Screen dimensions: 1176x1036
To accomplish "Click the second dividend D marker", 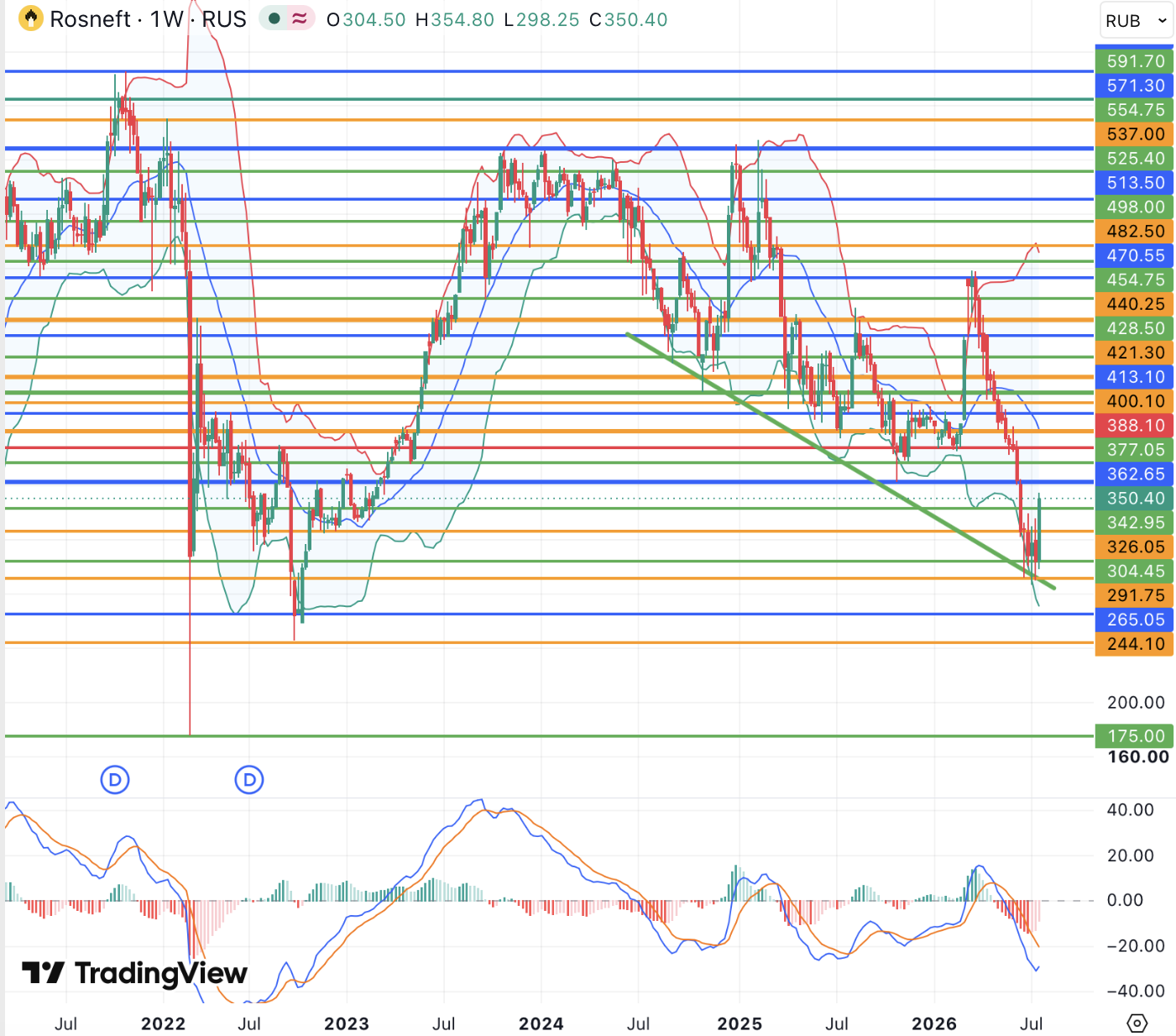I will (x=249, y=780).
